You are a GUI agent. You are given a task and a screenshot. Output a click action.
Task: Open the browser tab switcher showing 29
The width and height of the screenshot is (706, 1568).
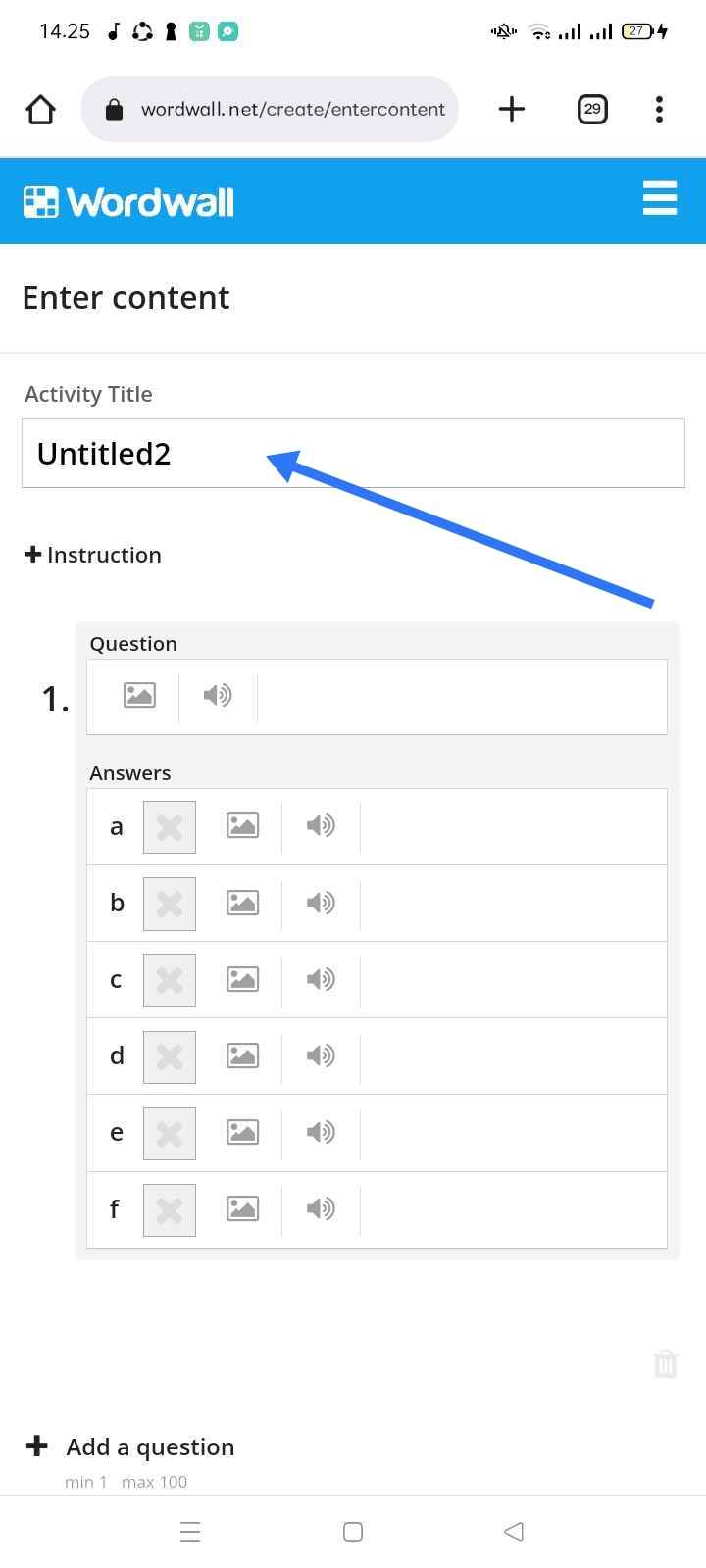(x=592, y=109)
